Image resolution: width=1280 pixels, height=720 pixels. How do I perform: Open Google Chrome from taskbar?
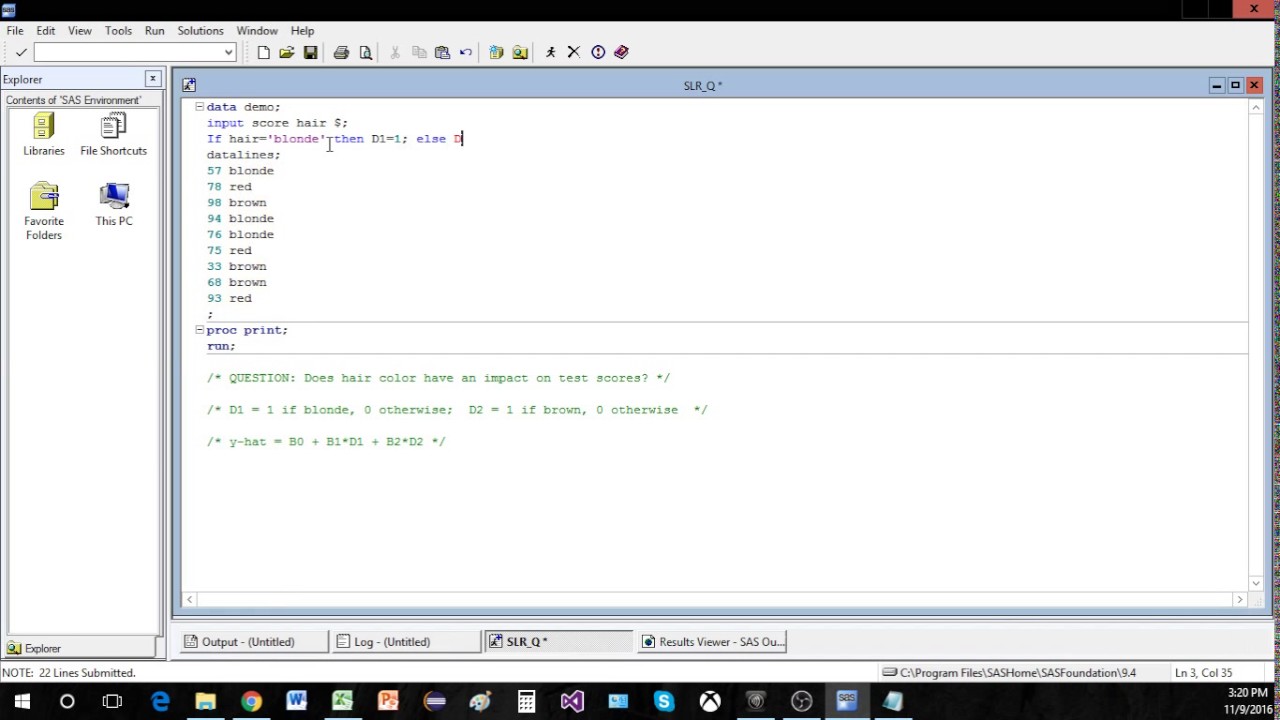click(251, 702)
